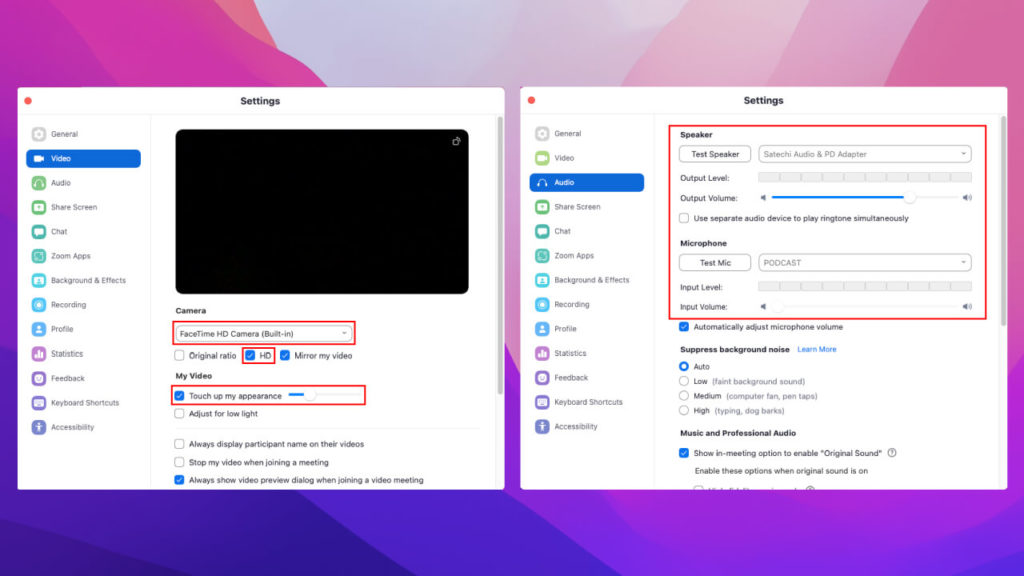The width and height of the screenshot is (1024, 576).
Task: Click Share Screen icon in left Settings window
Action: tap(39, 207)
